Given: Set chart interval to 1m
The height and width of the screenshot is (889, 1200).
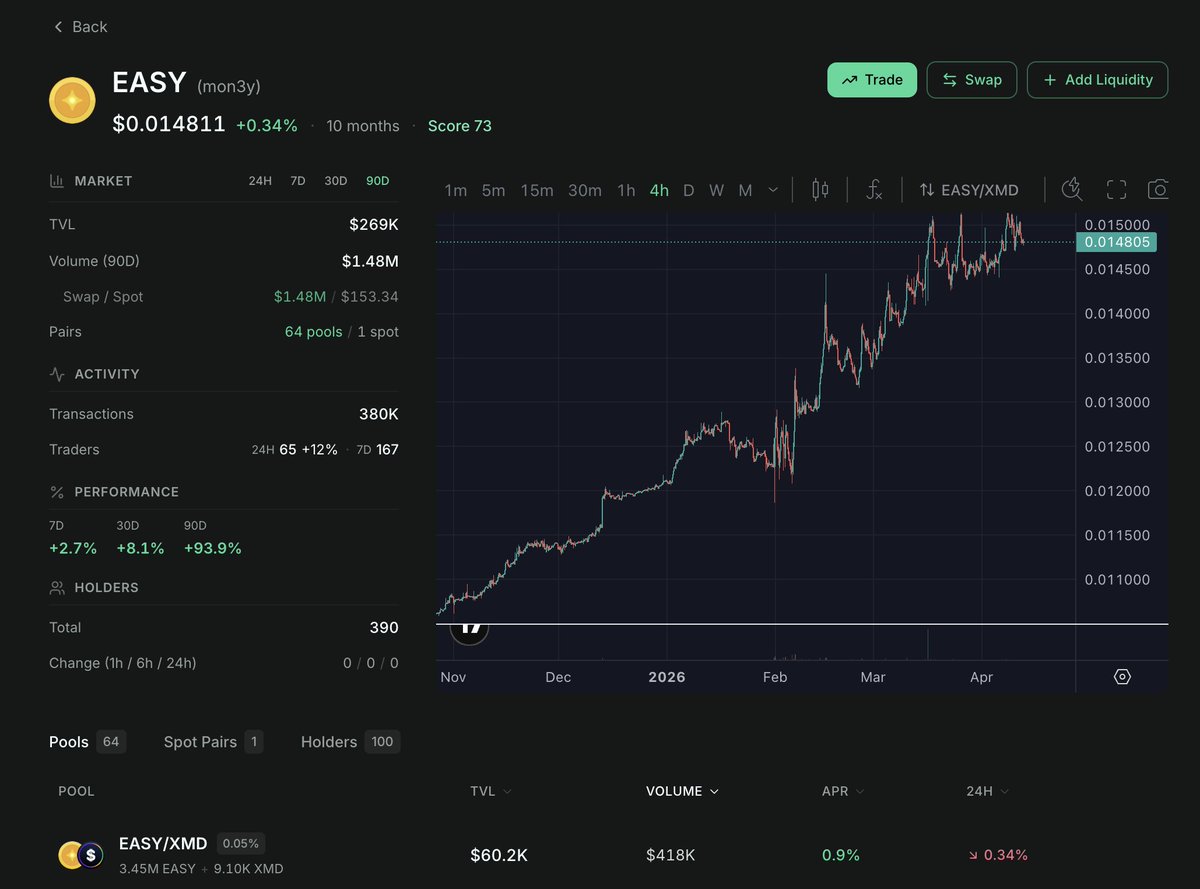Looking at the screenshot, I should pyautogui.click(x=456, y=190).
